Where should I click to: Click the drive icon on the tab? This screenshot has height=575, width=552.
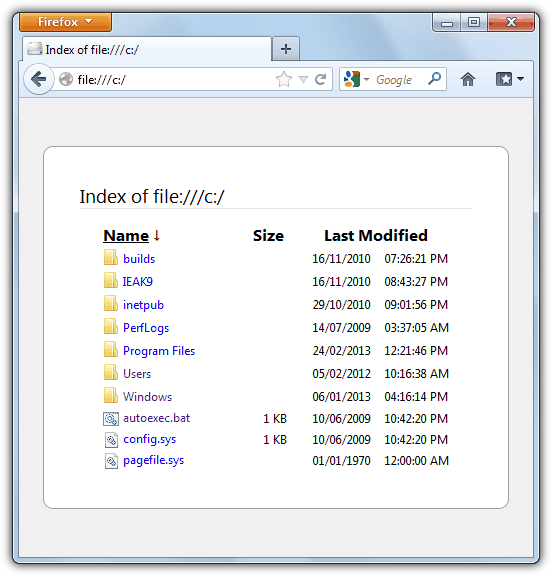click(35, 49)
